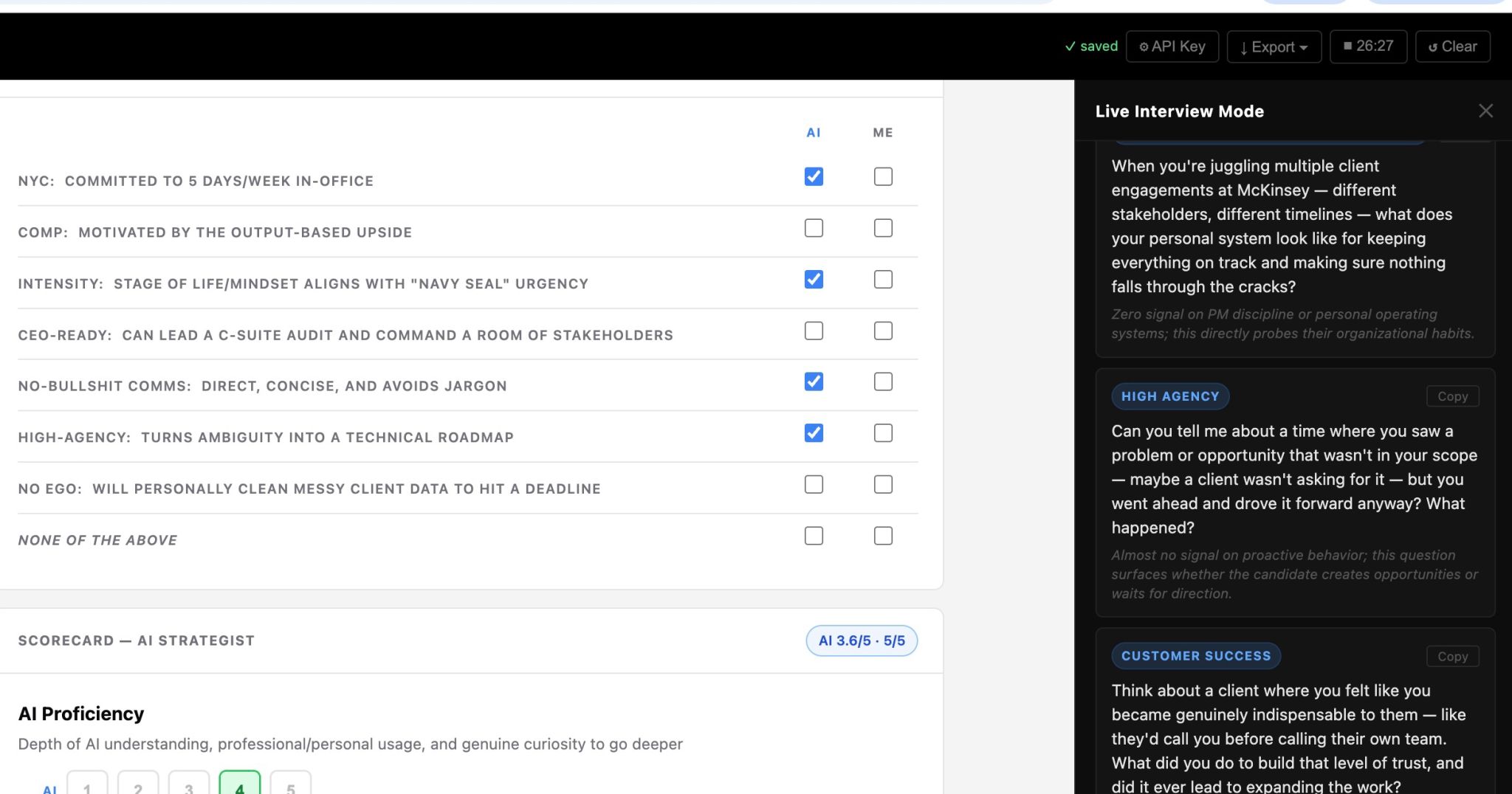The width and height of the screenshot is (1512, 794).
Task: Open the Export dropdown menu
Action: [x=1274, y=46]
